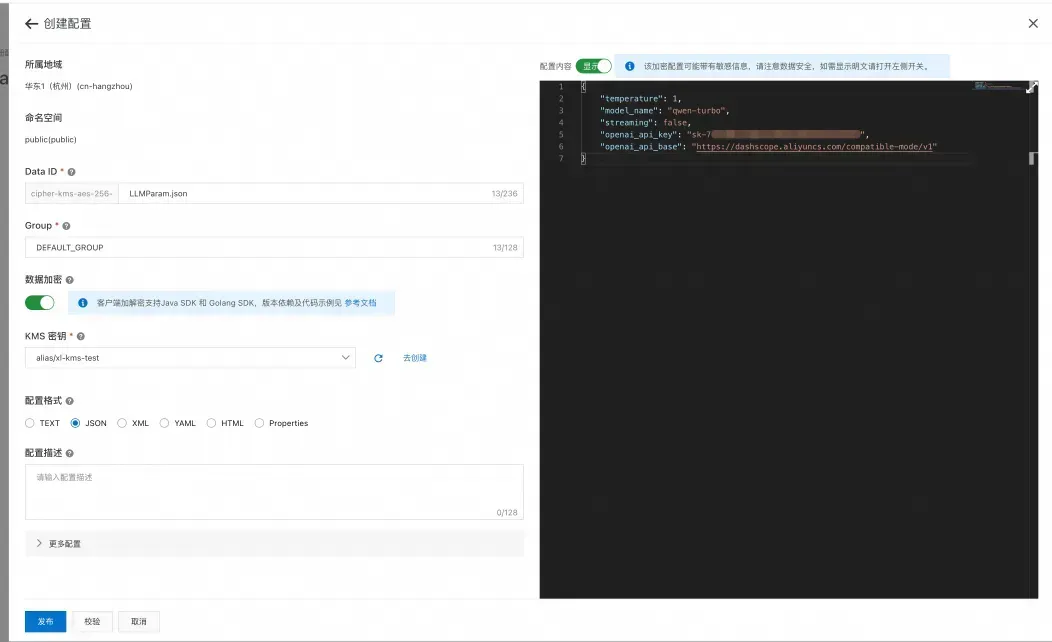Click the help icon beside 数据加密
The height and width of the screenshot is (642, 1052).
click(x=69, y=280)
